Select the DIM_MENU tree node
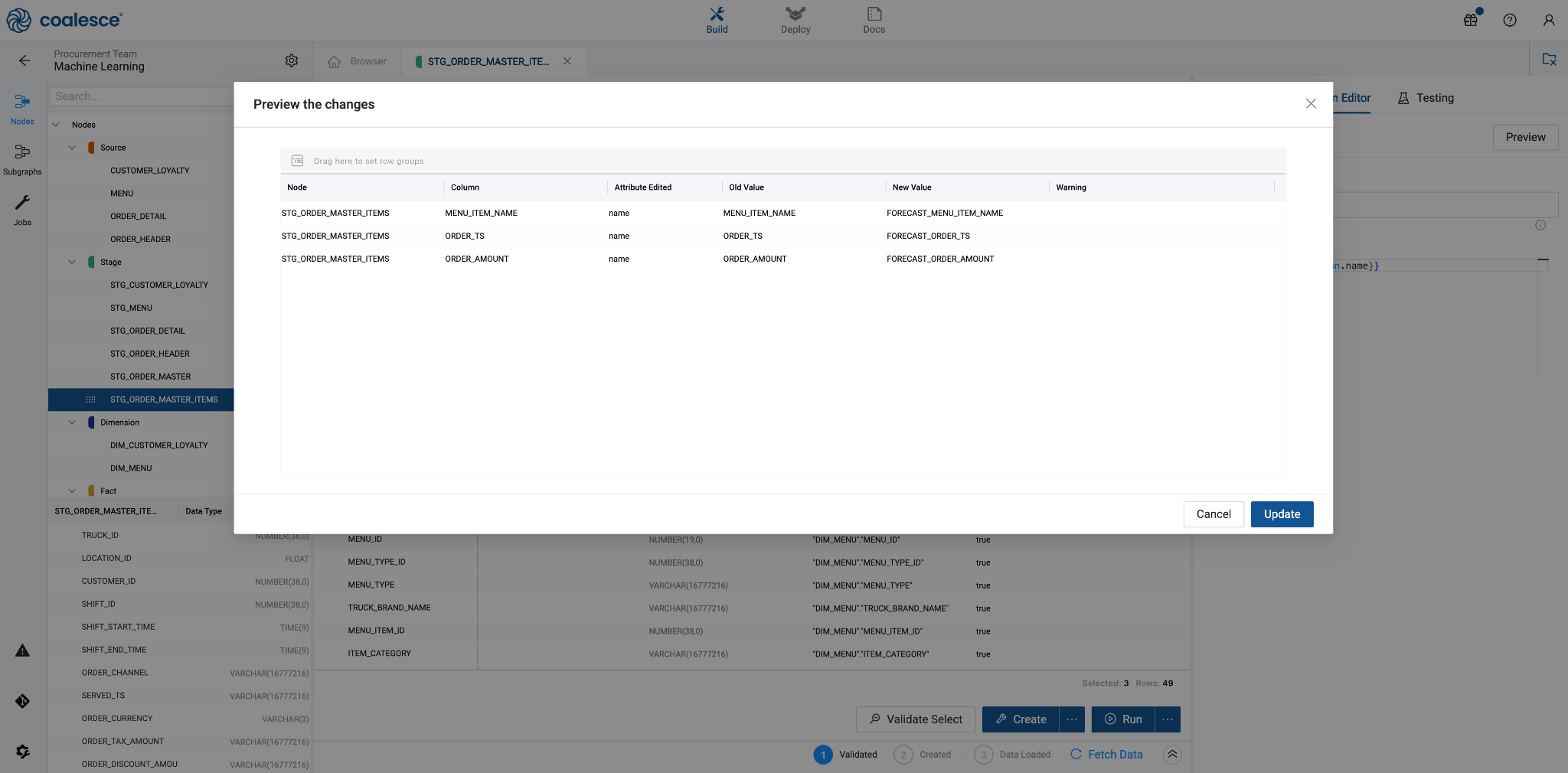The width and height of the screenshot is (1568, 773). [x=131, y=468]
